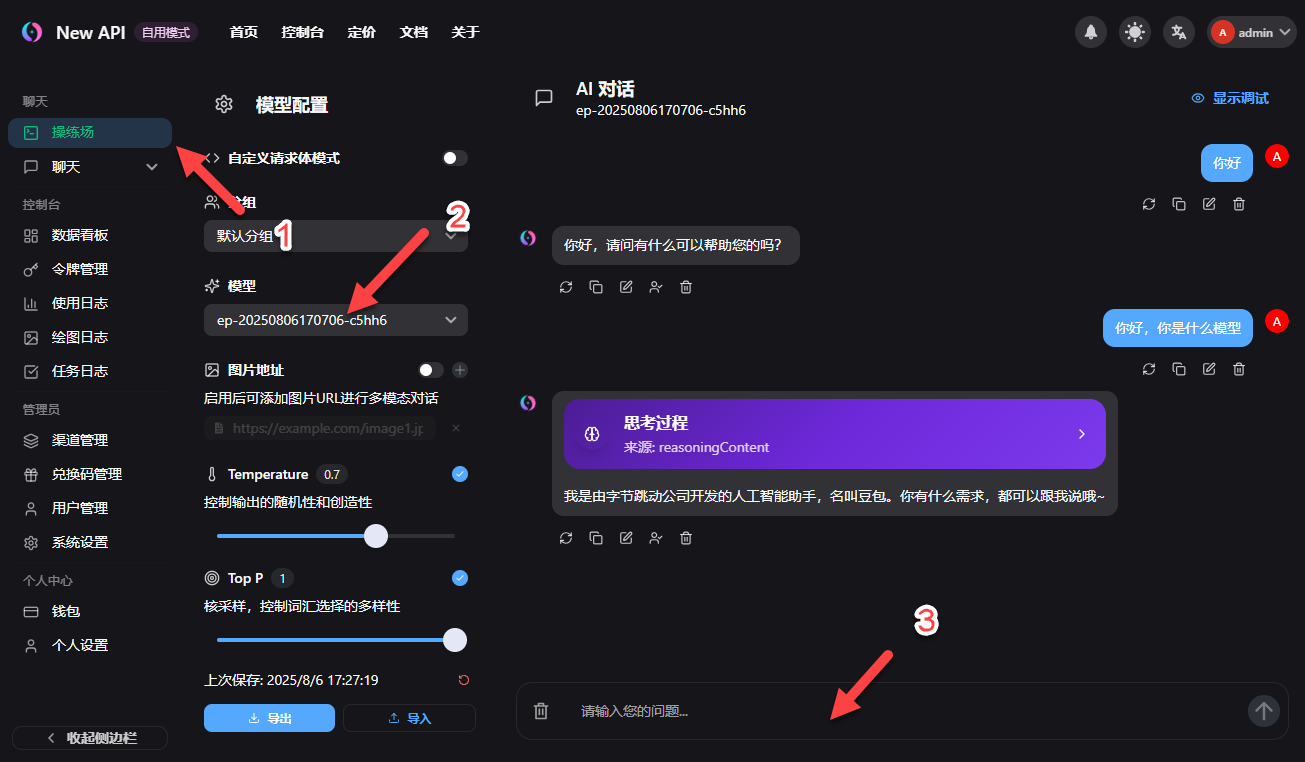Regenerate the assistant's last reply
1305x762 pixels.
pyautogui.click(x=566, y=537)
